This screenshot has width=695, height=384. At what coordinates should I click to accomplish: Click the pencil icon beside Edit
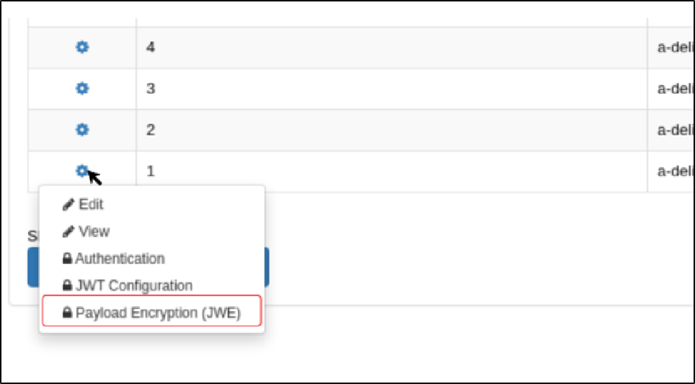(68, 205)
